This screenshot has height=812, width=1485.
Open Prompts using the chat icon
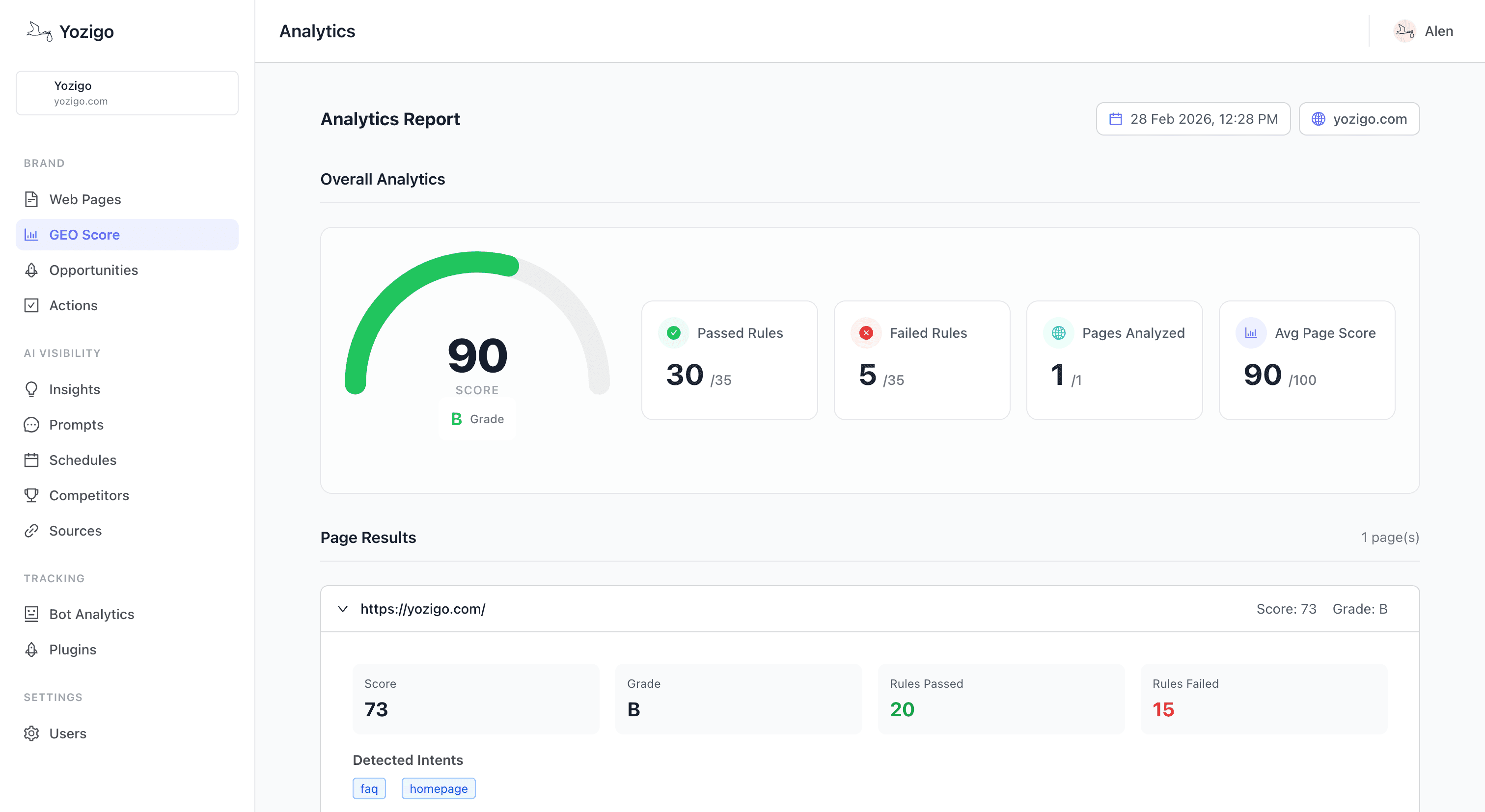(x=32, y=425)
